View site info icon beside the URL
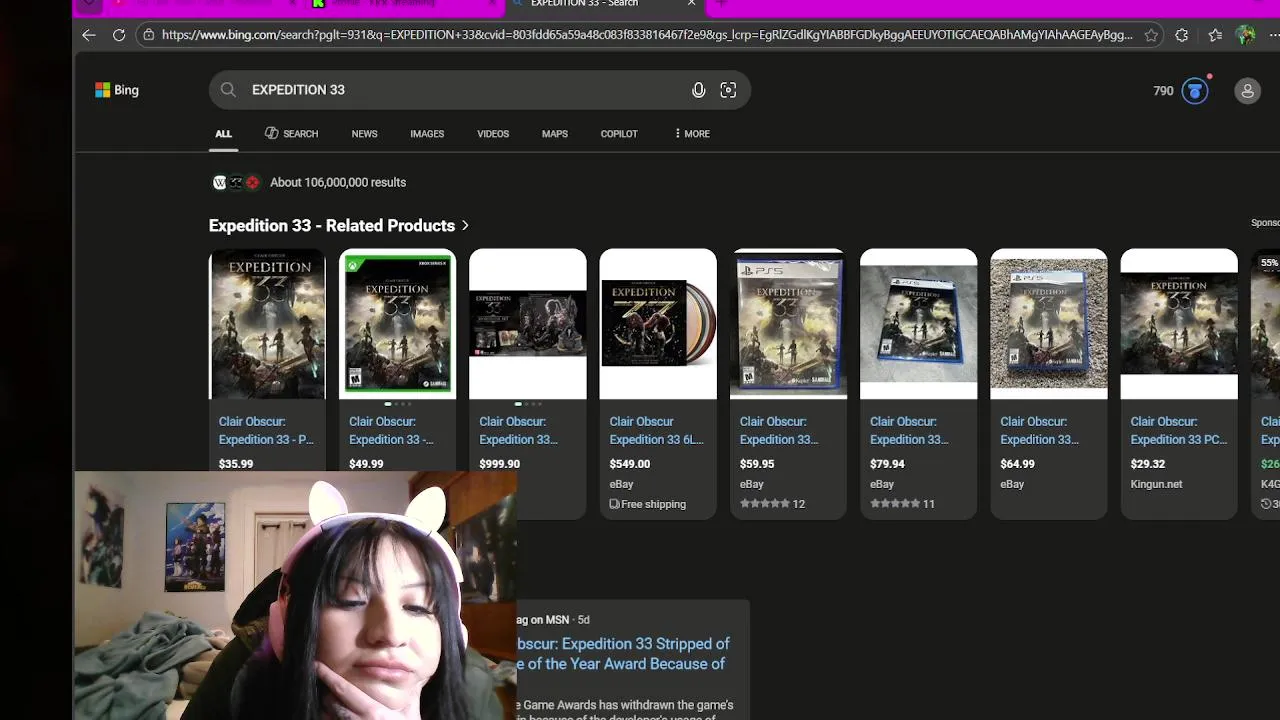The image size is (1280, 720). (148, 35)
